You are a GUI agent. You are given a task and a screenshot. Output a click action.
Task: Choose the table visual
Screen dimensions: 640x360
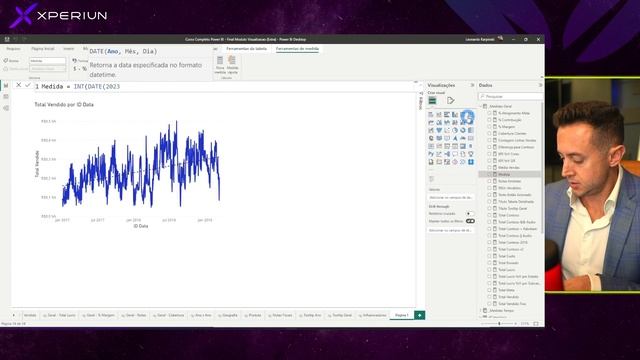tap(455, 146)
